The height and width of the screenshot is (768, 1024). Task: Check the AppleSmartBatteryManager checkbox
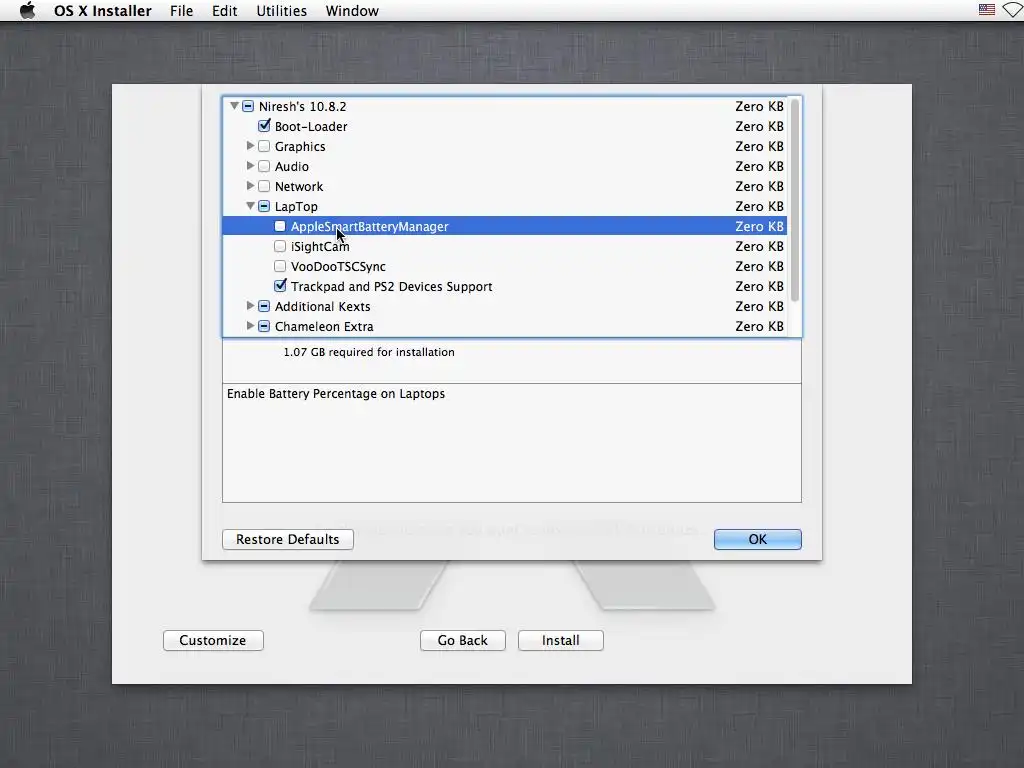(280, 226)
